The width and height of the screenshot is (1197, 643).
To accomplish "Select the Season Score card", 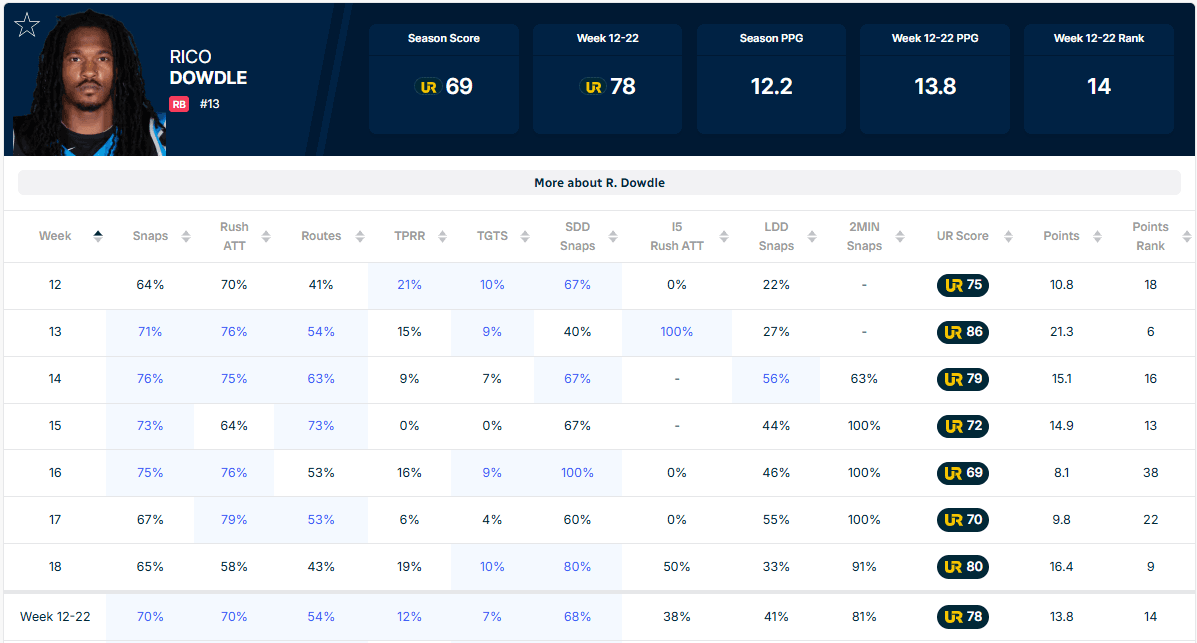I will (444, 79).
